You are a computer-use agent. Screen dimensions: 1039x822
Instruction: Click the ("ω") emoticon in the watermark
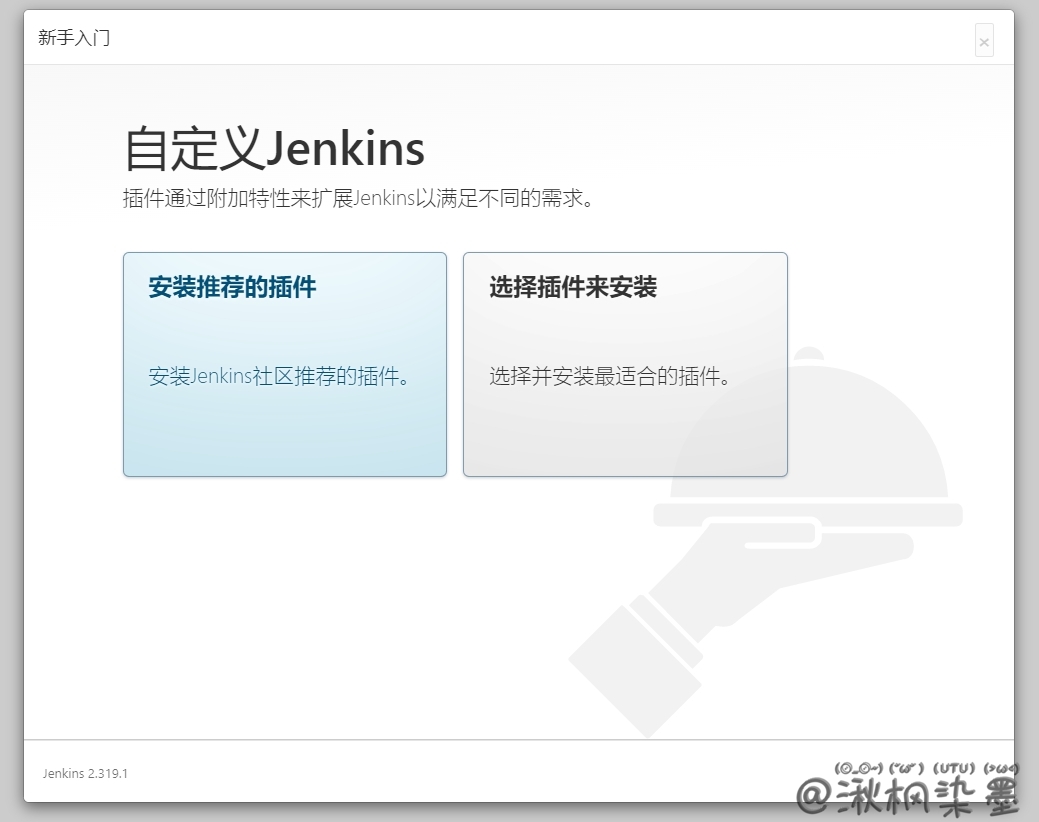tap(903, 768)
